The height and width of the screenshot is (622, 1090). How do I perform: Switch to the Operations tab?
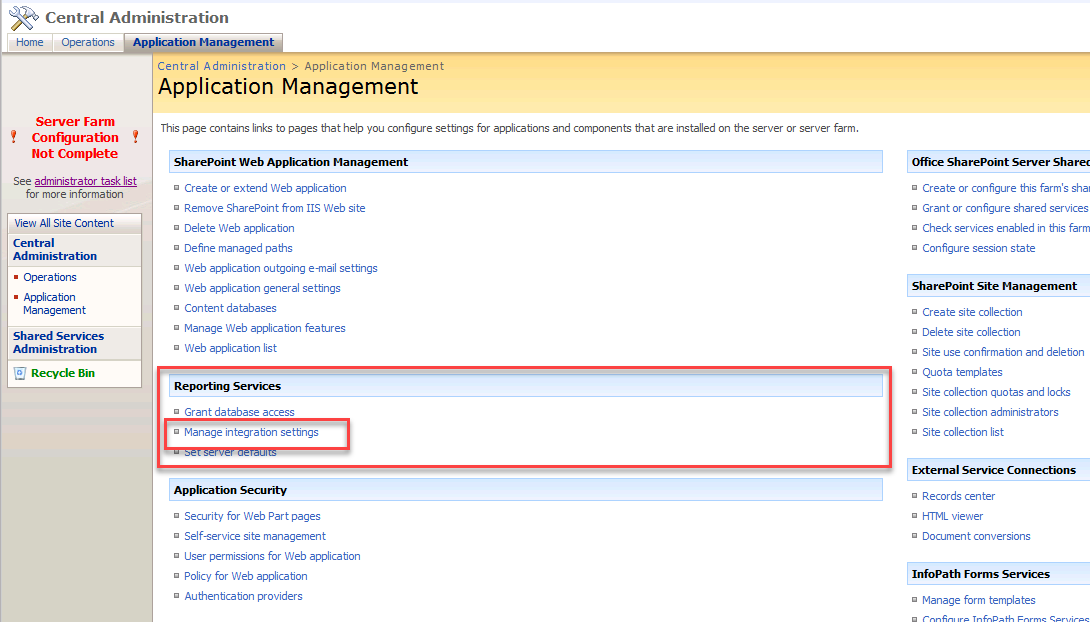88,42
